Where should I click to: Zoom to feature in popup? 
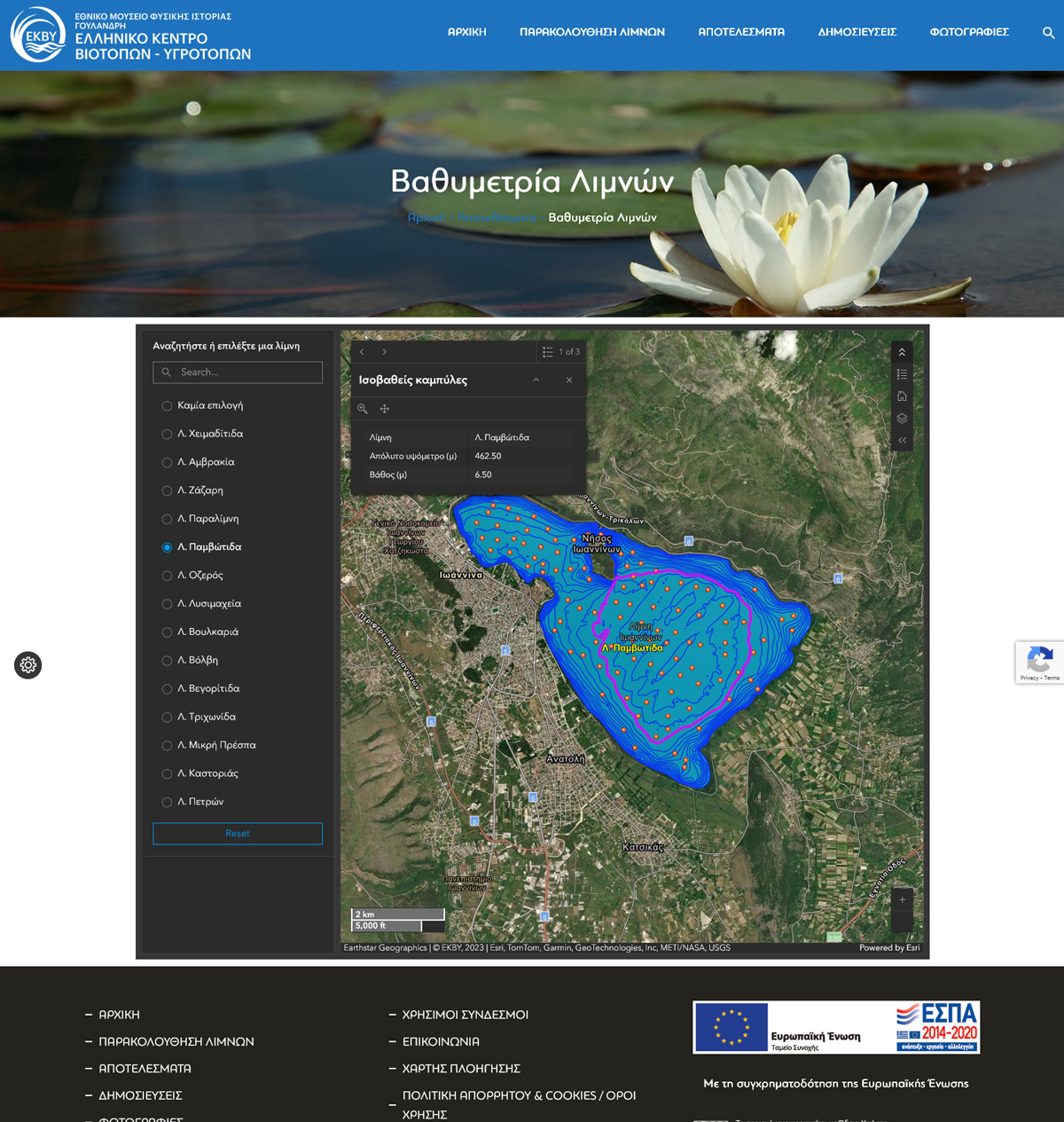[363, 409]
